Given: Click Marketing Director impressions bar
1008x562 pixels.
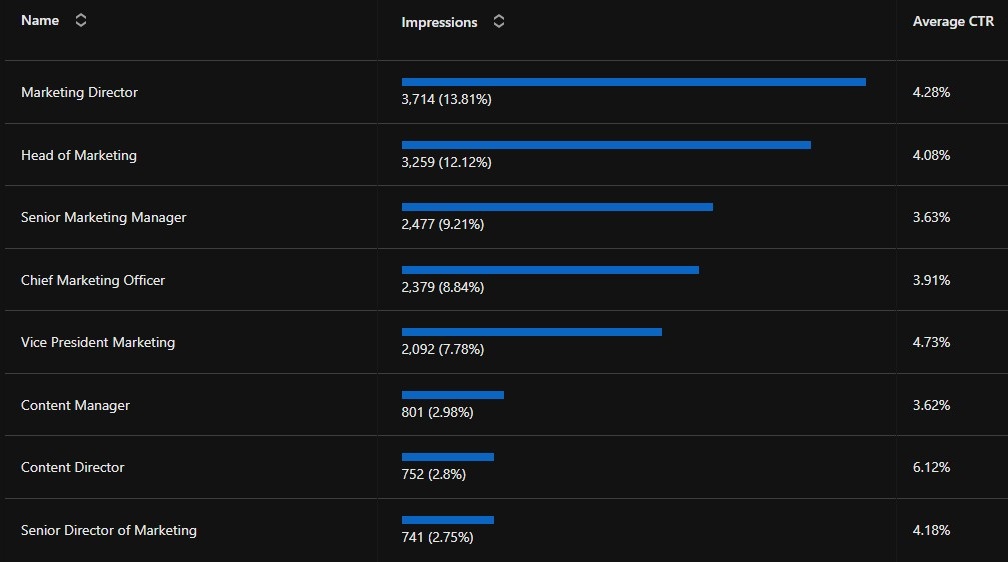Looking at the screenshot, I should tap(633, 82).
